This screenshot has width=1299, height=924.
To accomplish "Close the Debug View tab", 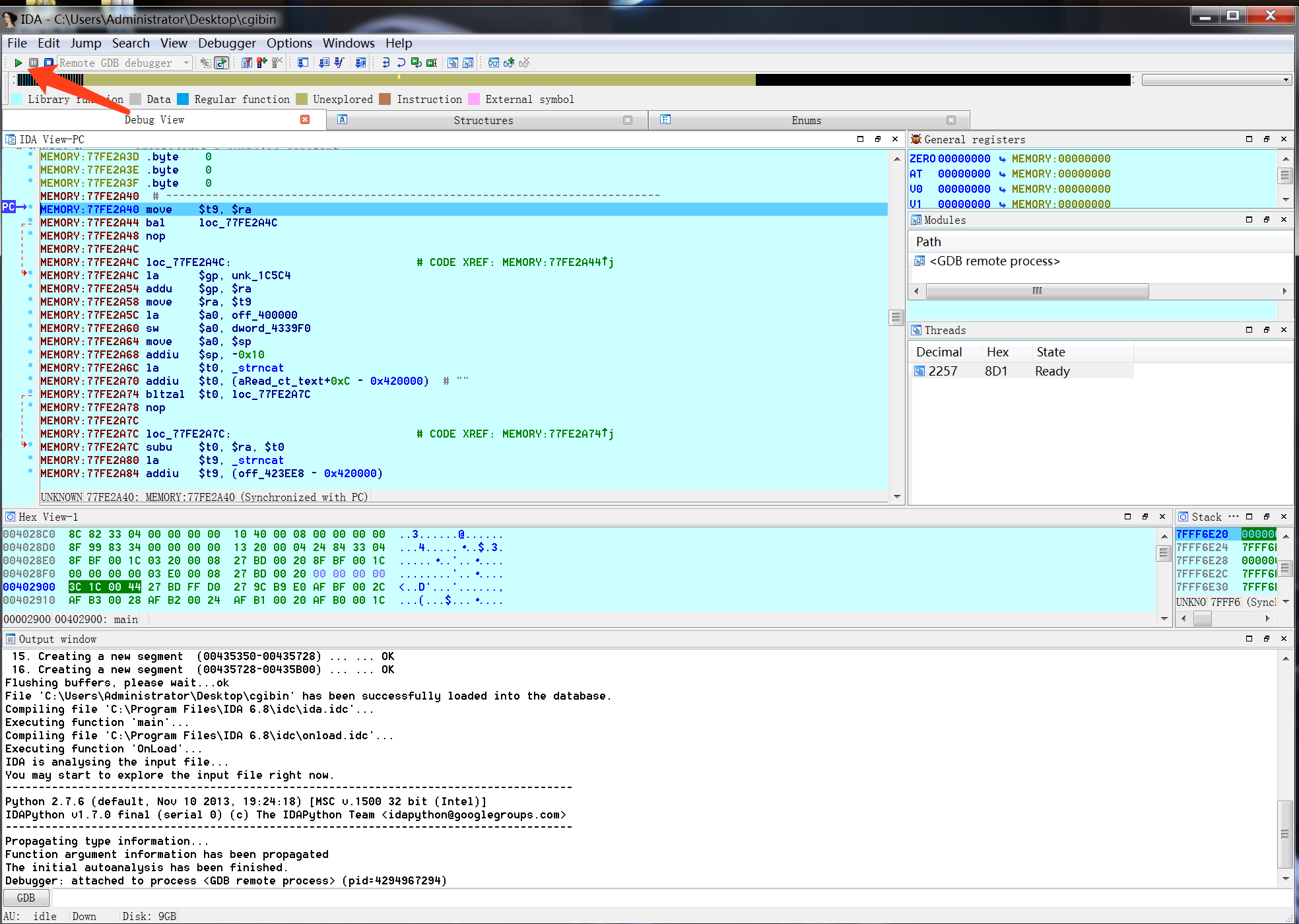I will coord(305,119).
